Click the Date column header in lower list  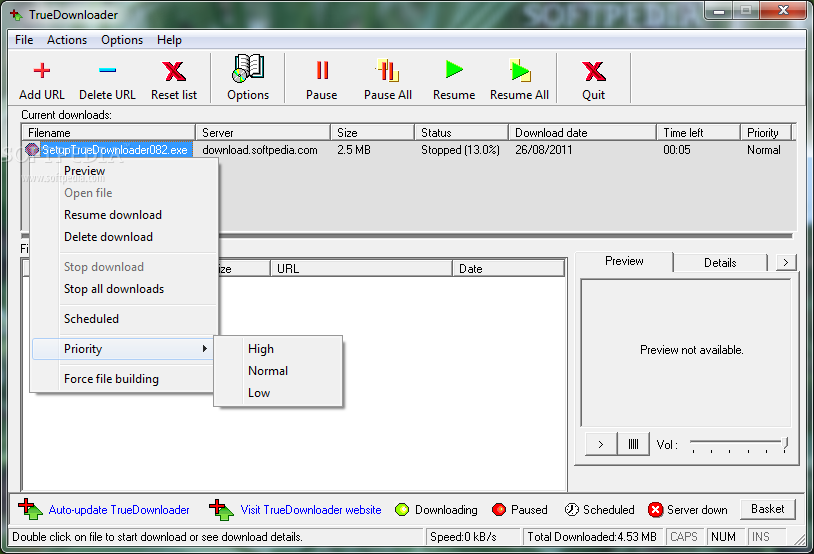[508, 268]
